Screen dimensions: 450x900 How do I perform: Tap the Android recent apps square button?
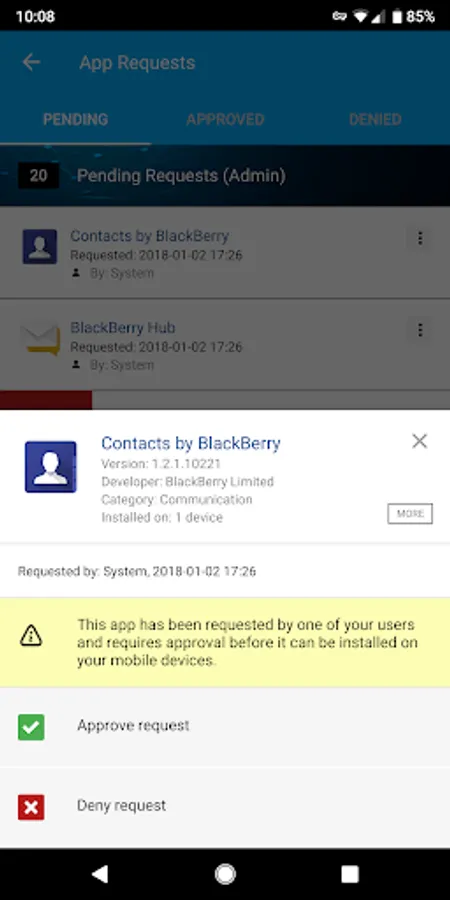click(x=350, y=874)
